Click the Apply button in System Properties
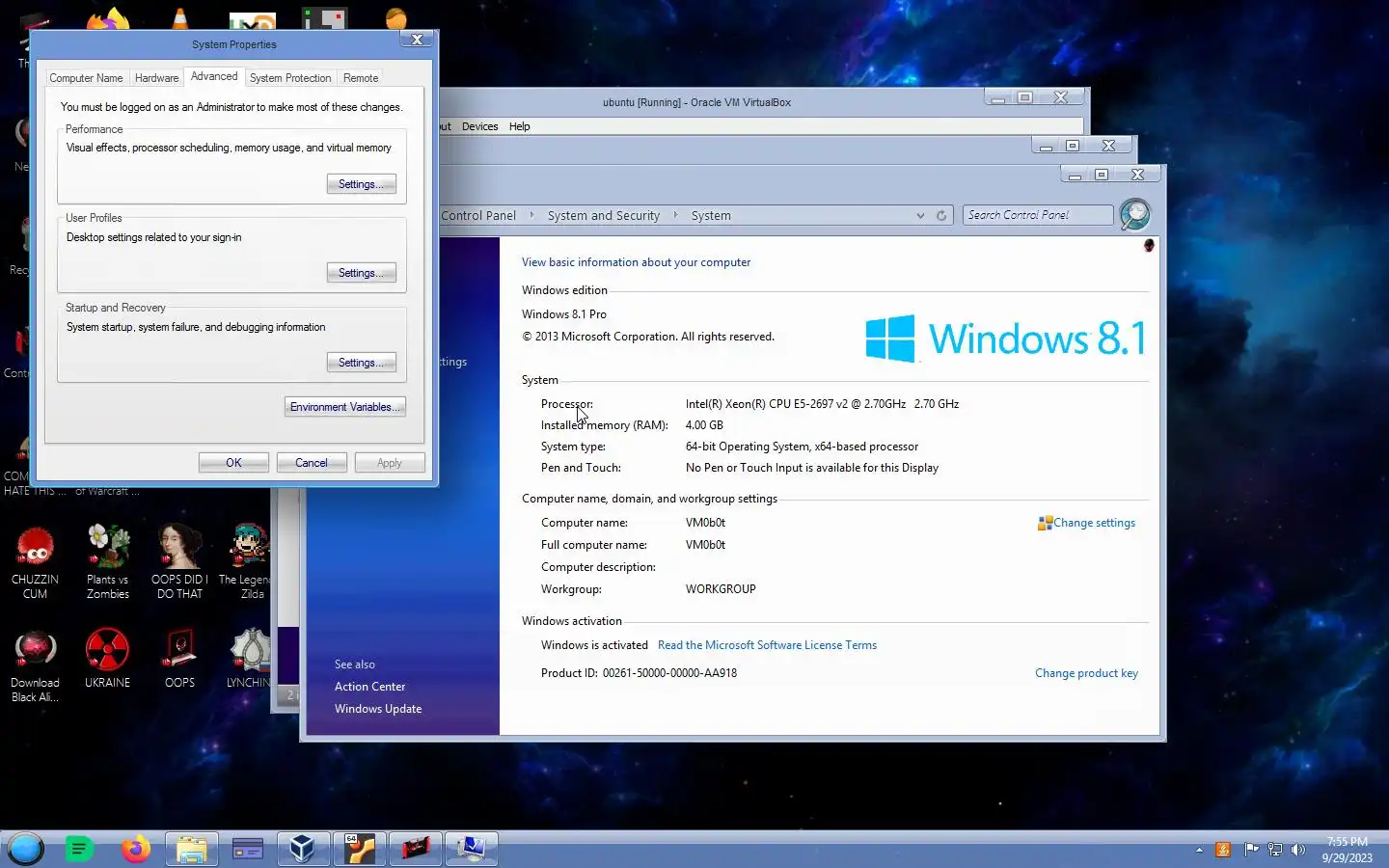 click(x=390, y=463)
